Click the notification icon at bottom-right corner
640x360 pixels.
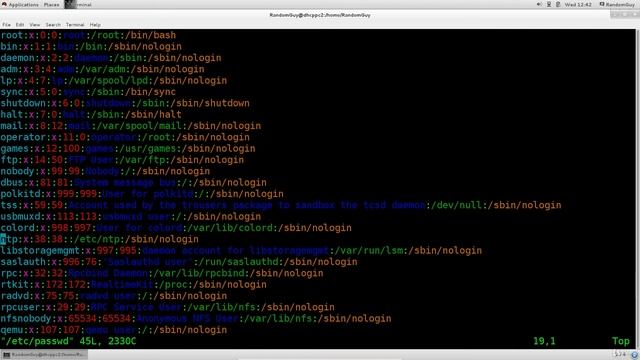pos(634,355)
